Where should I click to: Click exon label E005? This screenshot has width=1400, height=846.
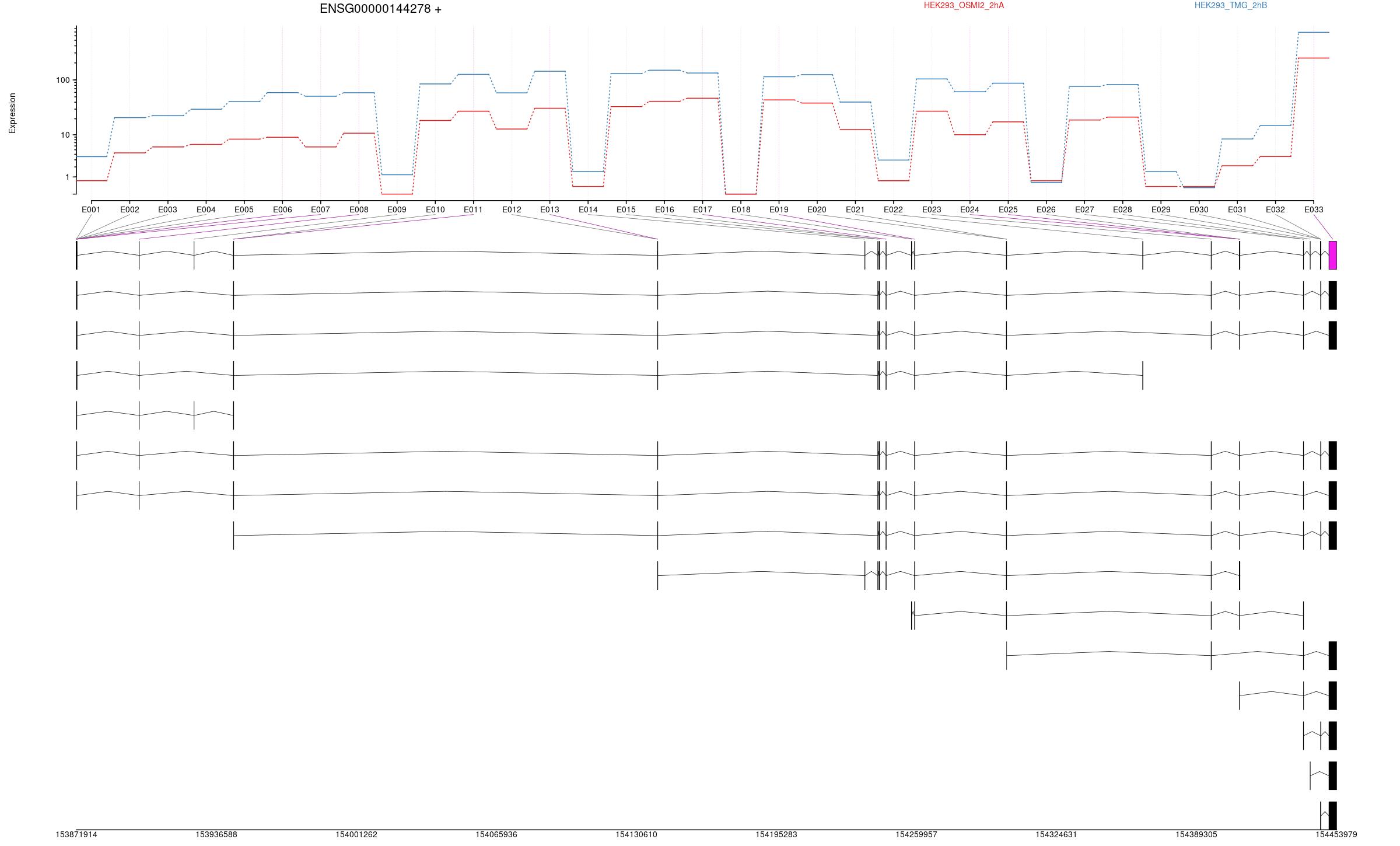244,209
